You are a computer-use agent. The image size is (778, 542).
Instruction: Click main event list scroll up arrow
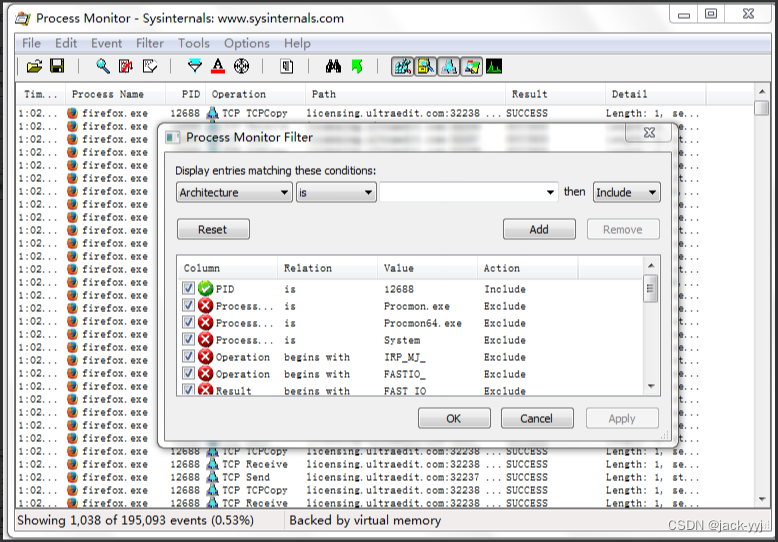click(762, 92)
